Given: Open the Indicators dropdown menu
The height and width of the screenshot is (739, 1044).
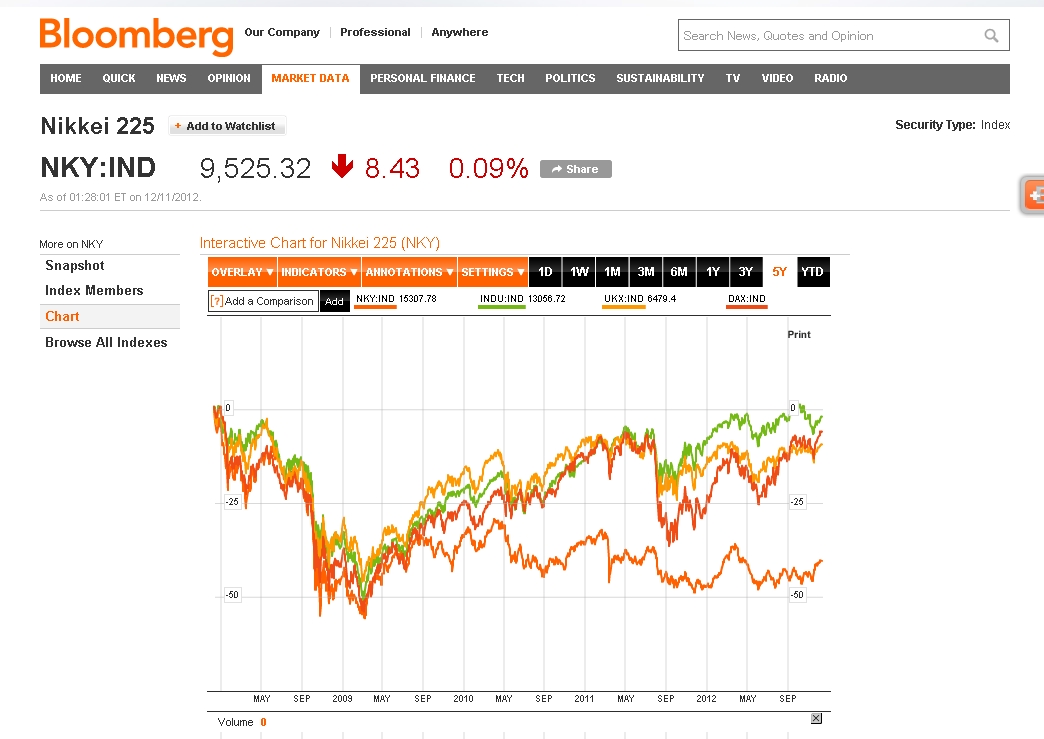Looking at the screenshot, I should pos(318,272).
